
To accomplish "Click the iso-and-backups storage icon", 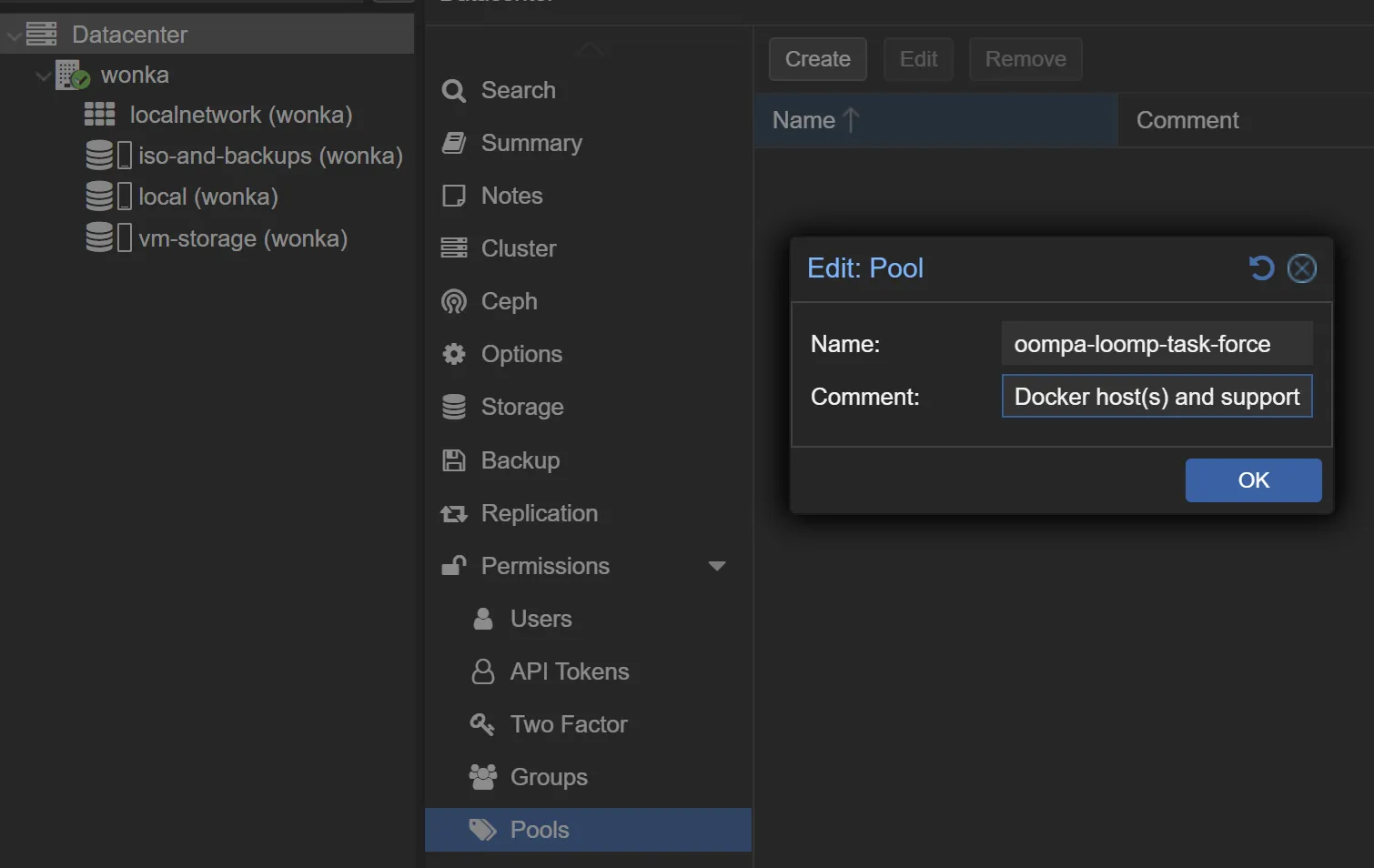I will [109, 156].
